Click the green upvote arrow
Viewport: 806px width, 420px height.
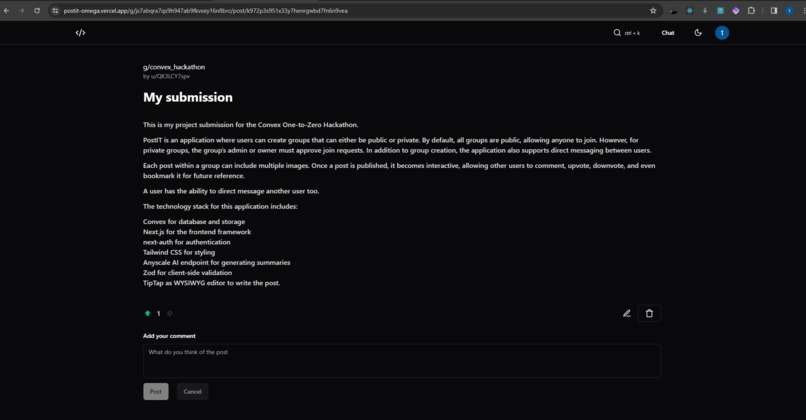[x=148, y=313]
